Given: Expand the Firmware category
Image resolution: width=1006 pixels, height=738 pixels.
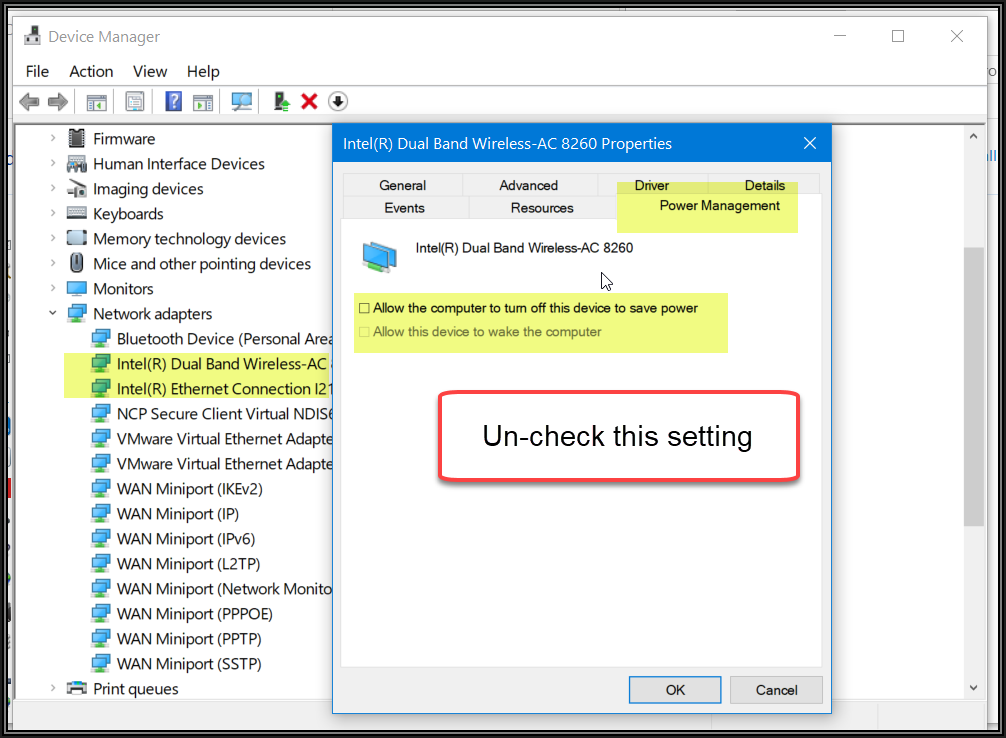Looking at the screenshot, I should [53, 139].
